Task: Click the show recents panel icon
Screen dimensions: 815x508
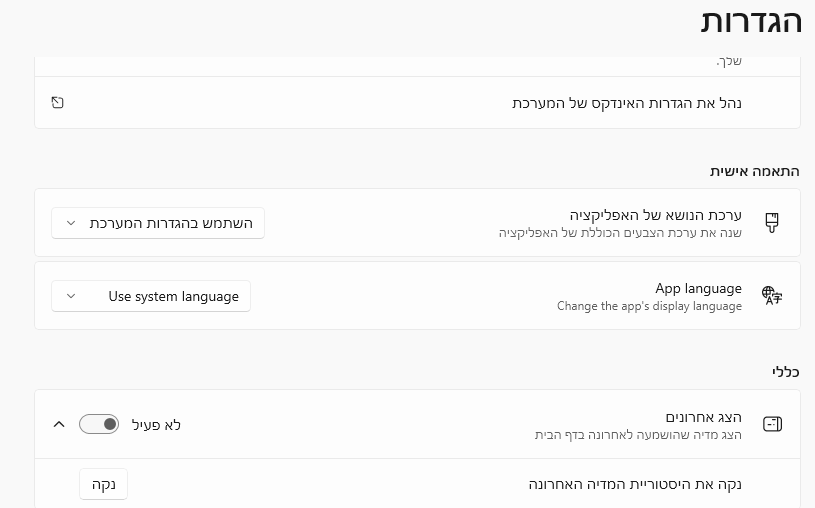Action: click(x=772, y=424)
